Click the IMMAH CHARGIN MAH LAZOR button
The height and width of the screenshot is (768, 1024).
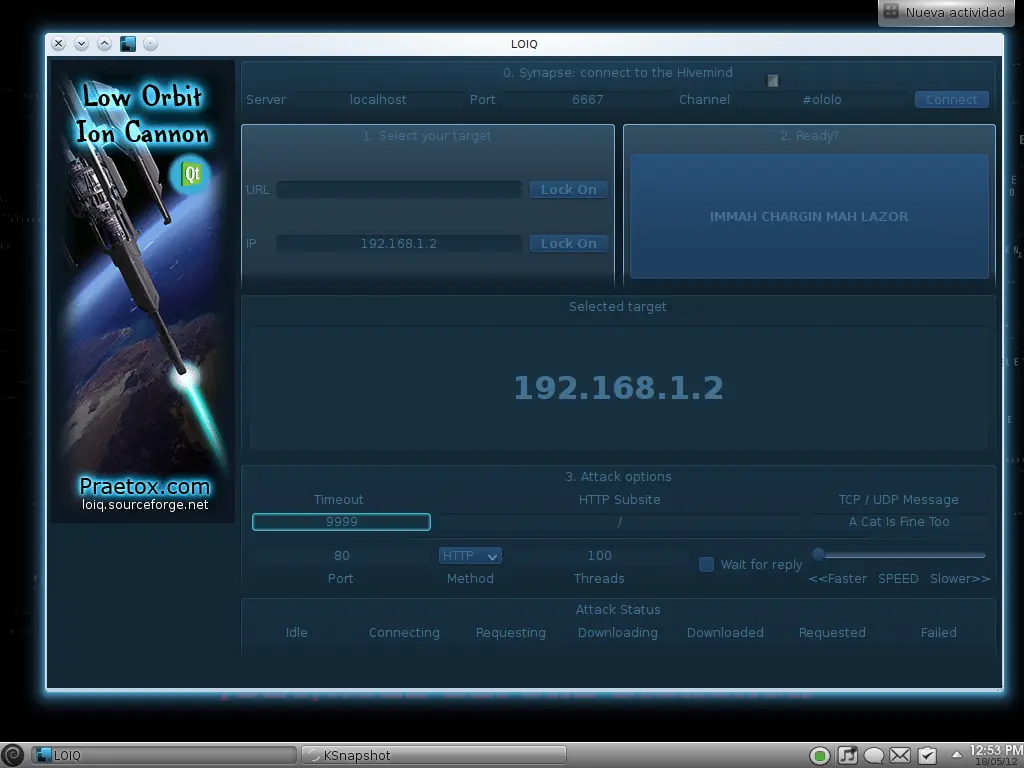click(x=809, y=216)
